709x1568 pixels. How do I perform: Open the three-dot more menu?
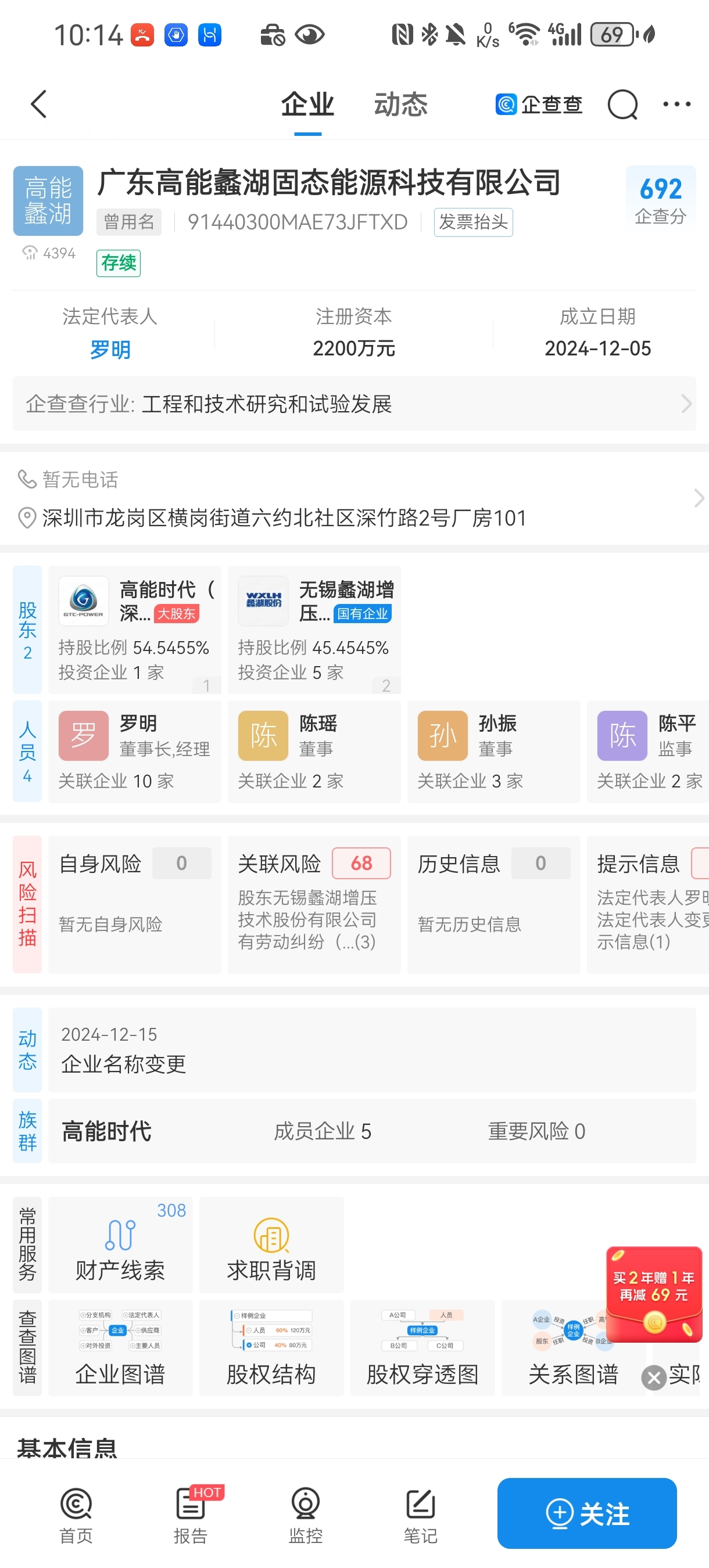click(676, 104)
